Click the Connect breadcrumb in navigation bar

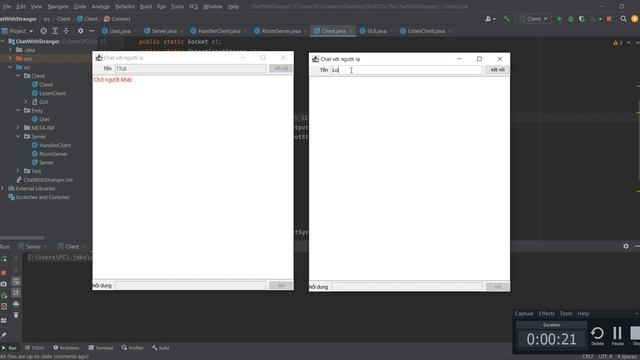click(x=117, y=19)
